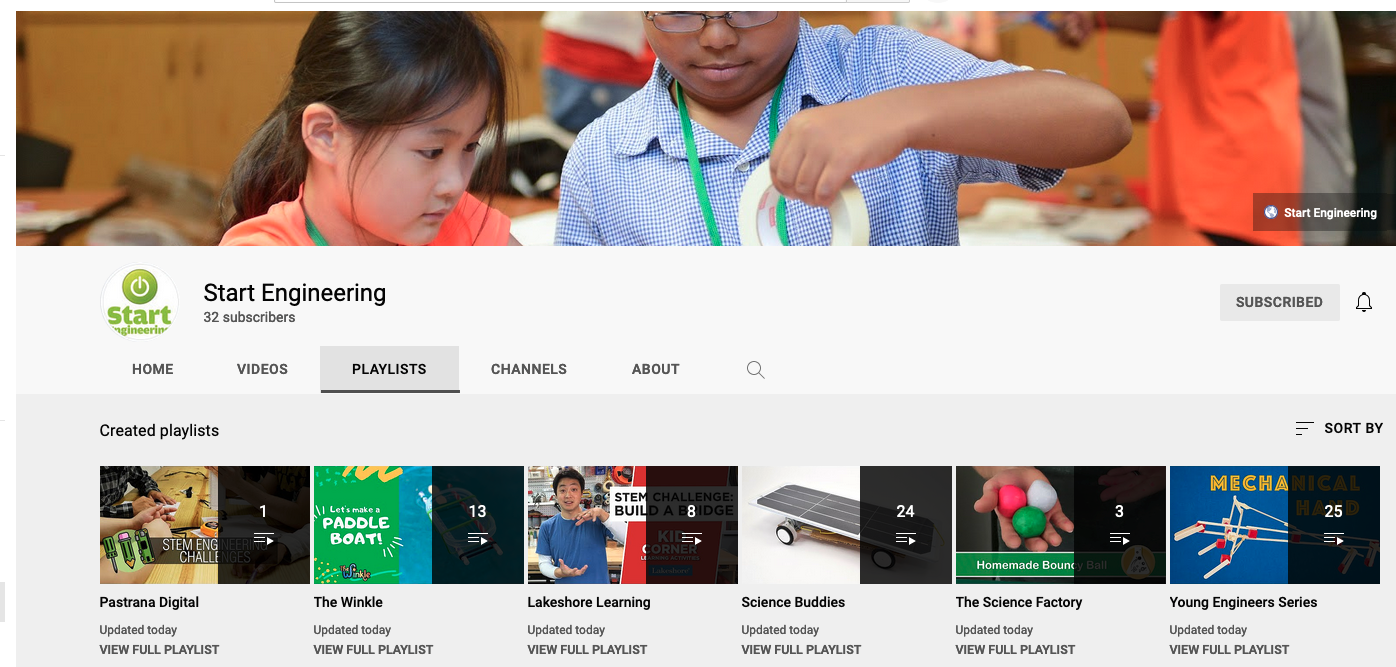The image size is (1396, 667).
Task: Click playlist queue icon on Science Buddies thumbnail
Action: [x=906, y=539]
